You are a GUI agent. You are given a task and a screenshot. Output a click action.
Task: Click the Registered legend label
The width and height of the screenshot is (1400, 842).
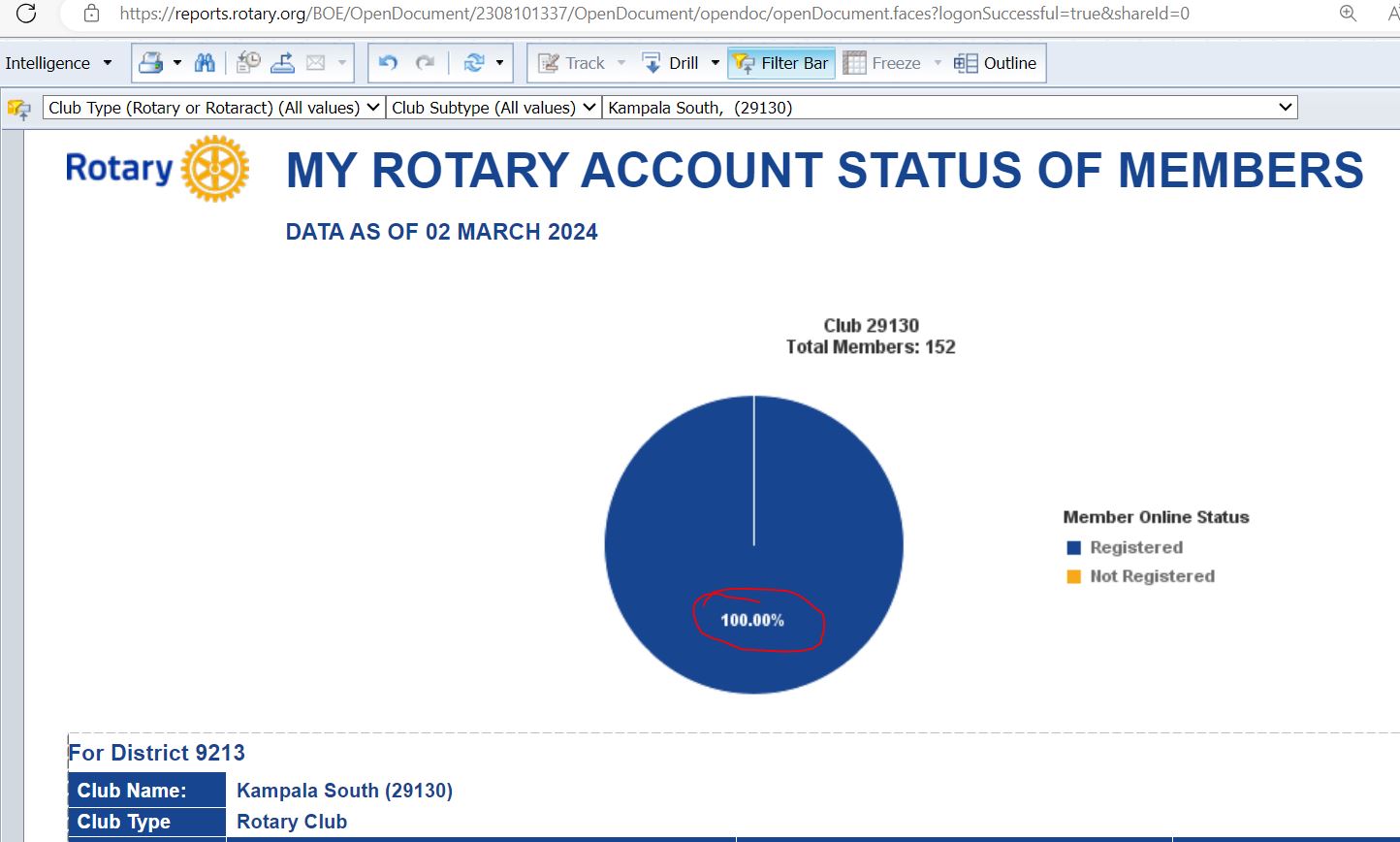1136,547
